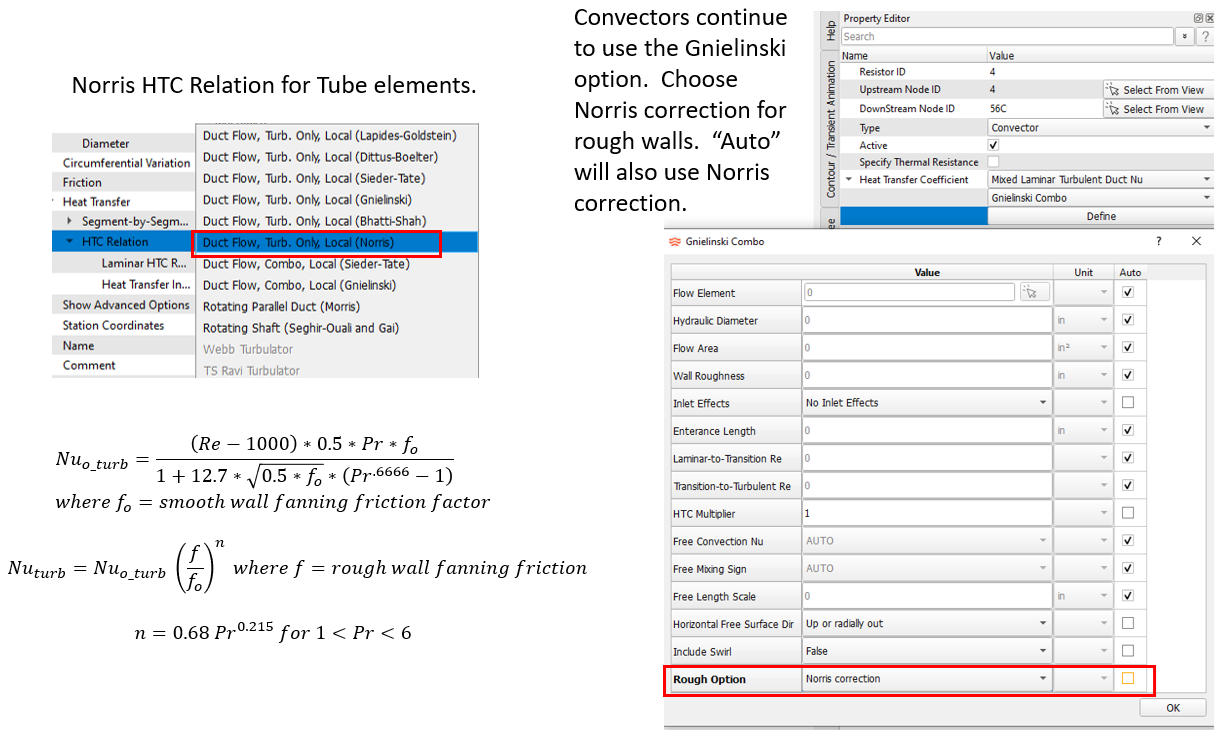The image size is (1225, 735).
Task: Enable Auto checkbox for Include Swirl
Action: click(x=1128, y=651)
